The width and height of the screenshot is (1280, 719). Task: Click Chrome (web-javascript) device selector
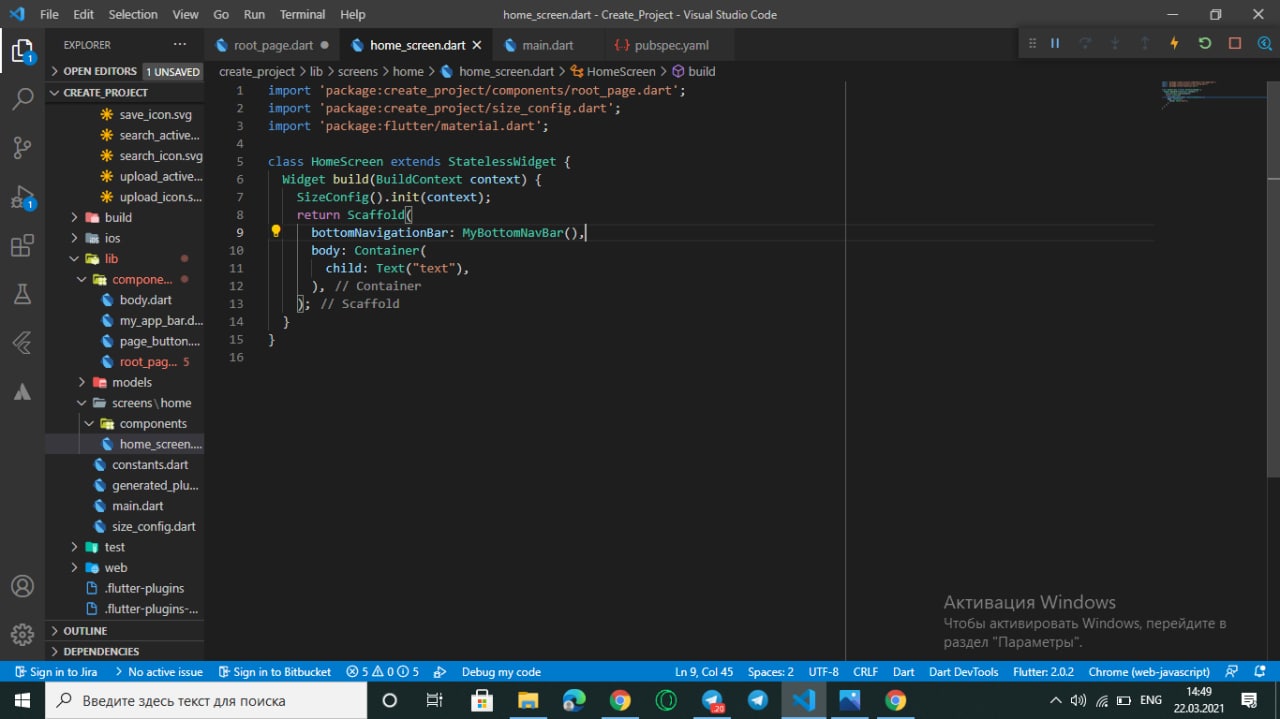[x=1149, y=672]
